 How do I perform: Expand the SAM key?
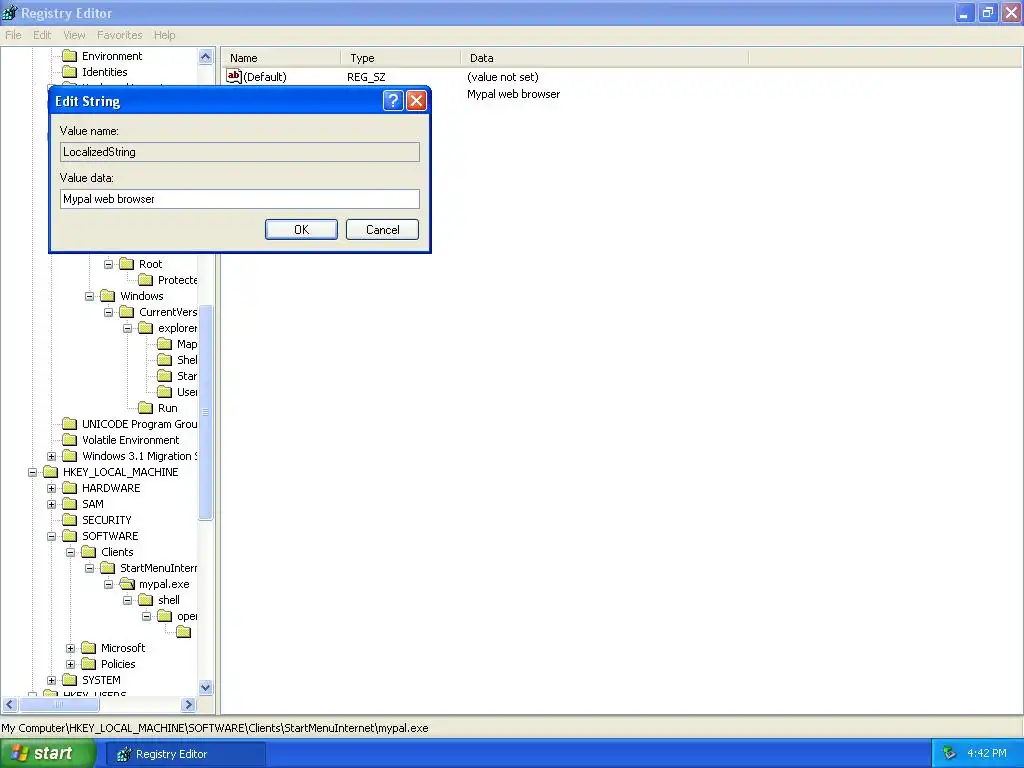[x=52, y=504]
